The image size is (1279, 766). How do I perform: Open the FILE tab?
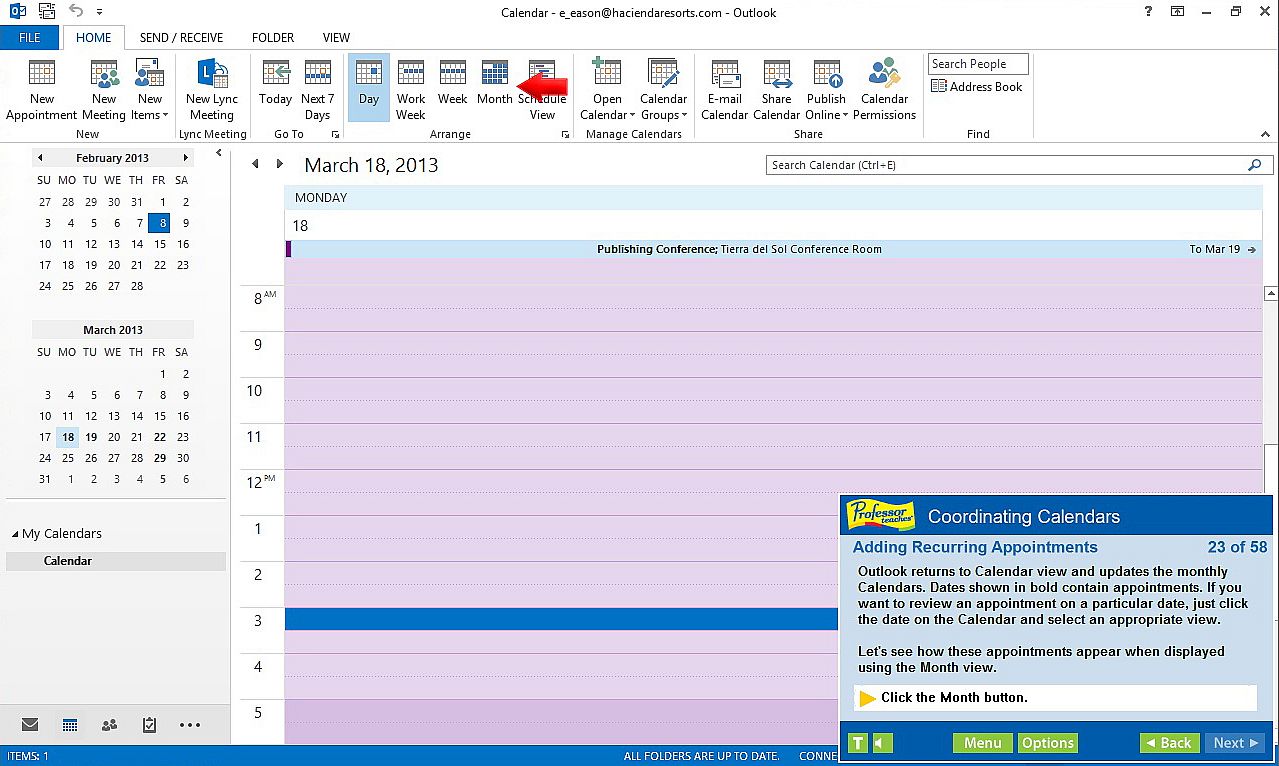click(x=30, y=38)
